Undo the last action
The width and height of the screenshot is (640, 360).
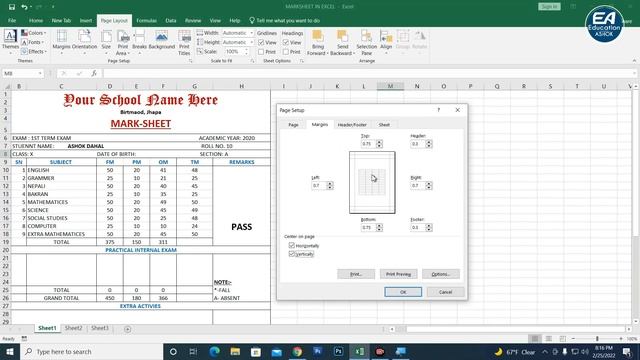coord(24,7)
